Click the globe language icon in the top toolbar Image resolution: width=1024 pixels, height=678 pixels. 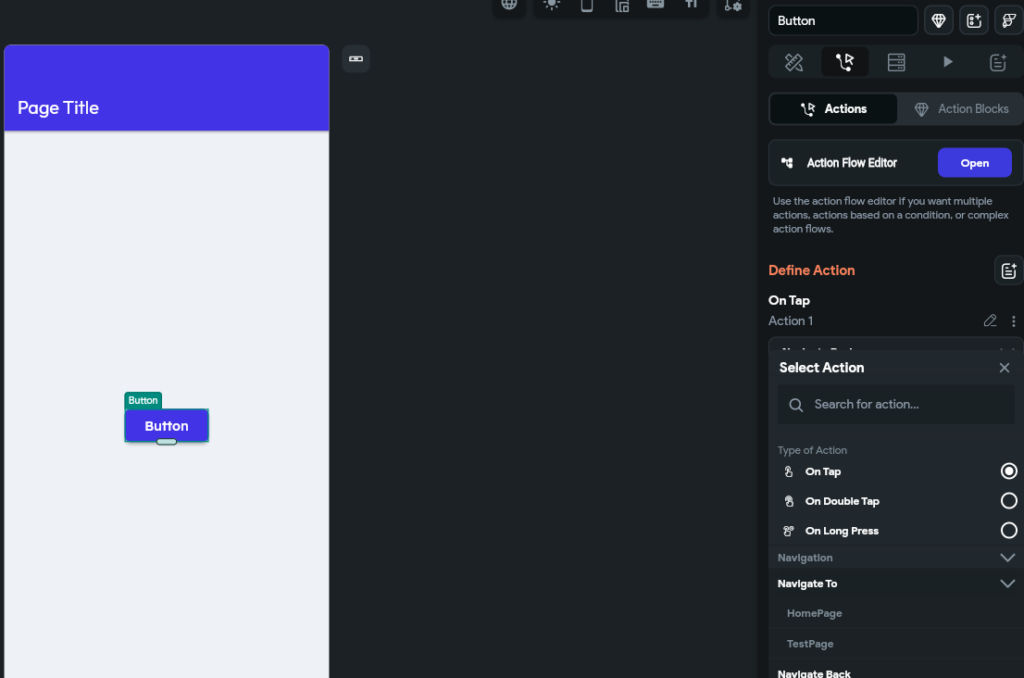tap(509, 5)
